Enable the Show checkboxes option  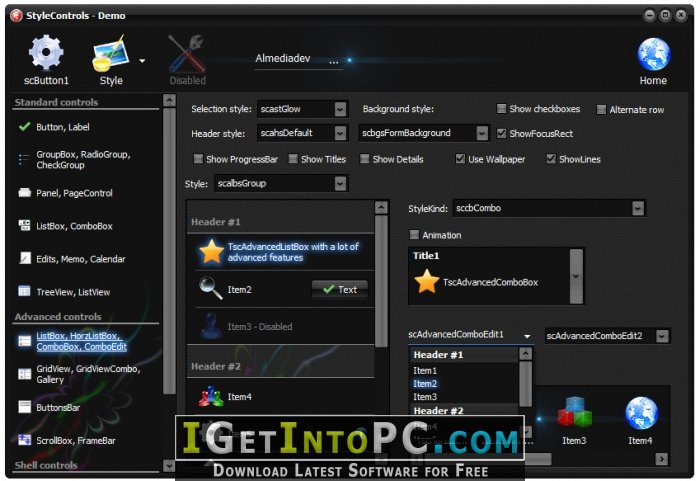[x=501, y=109]
